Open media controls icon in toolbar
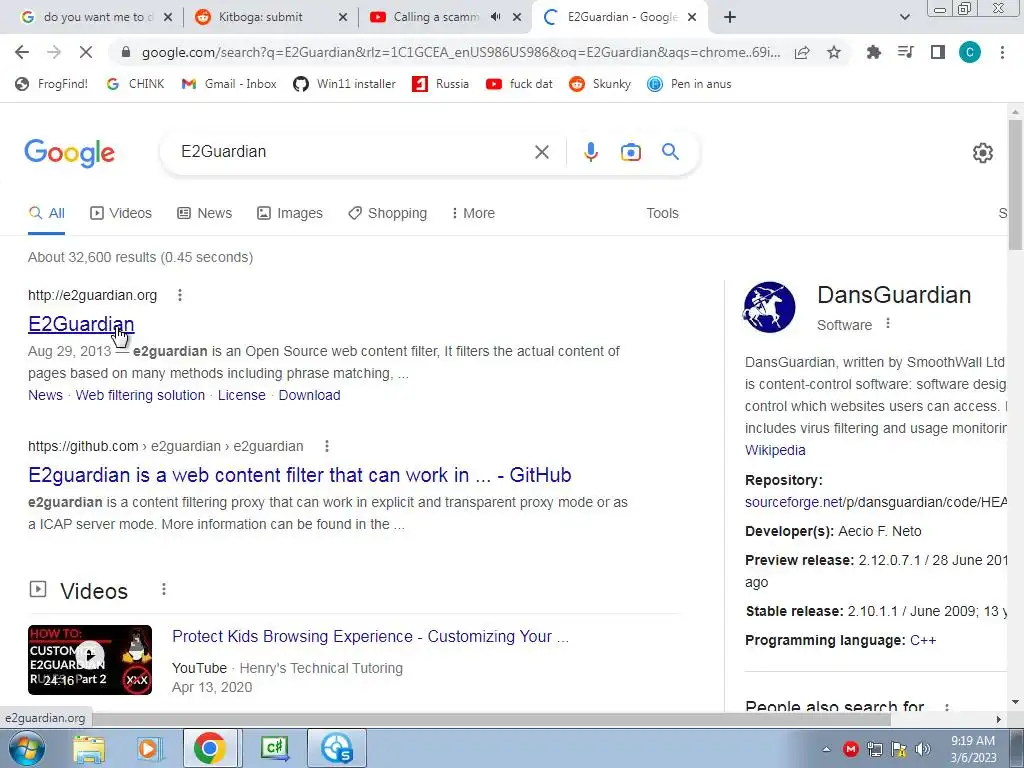 [x=906, y=52]
